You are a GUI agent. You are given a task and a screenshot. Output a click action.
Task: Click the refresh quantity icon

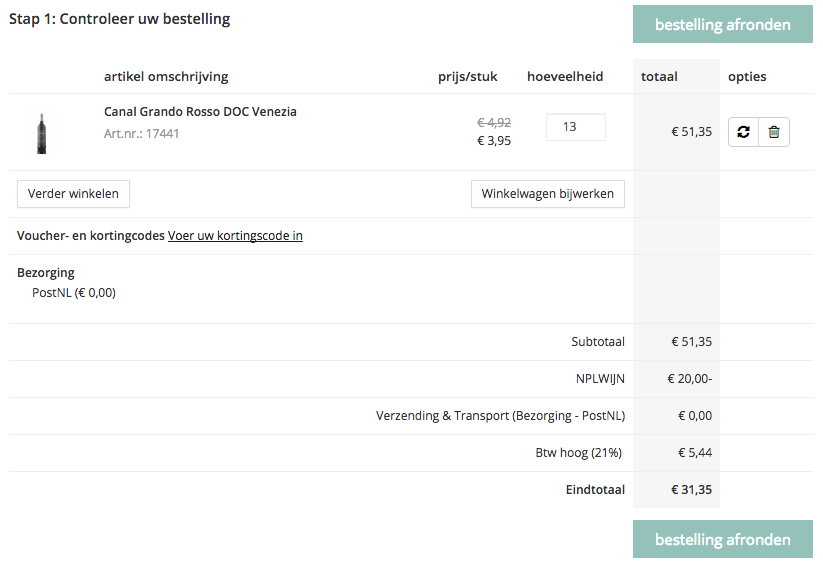coord(743,132)
